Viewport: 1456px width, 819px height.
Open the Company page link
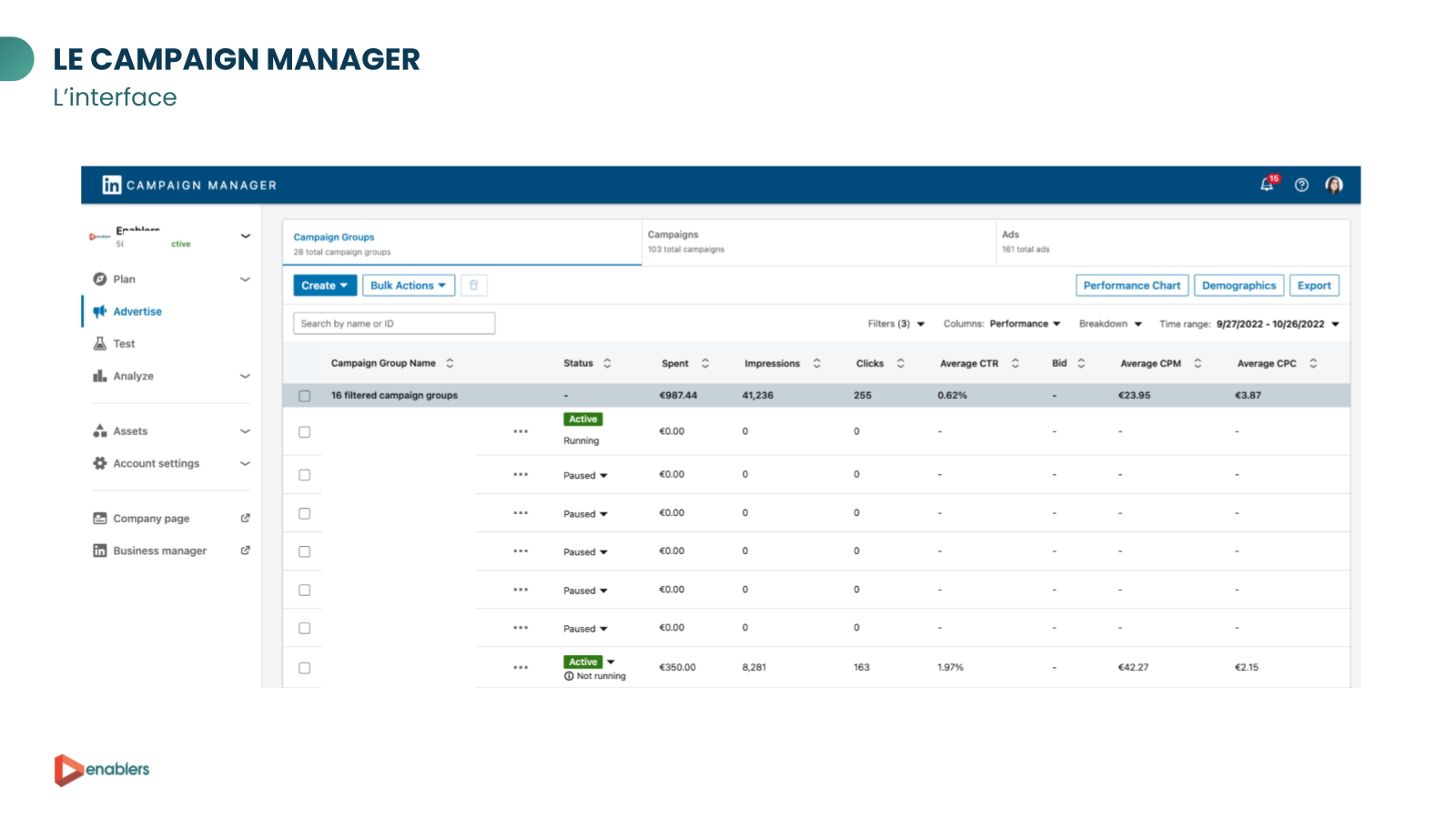tap(151, 519)
